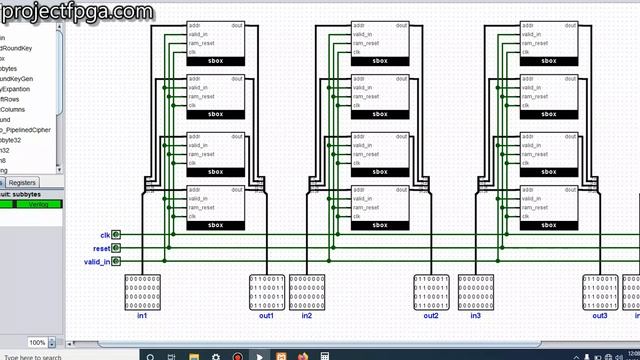Select the topmost sbox block above in2
Viewport: 640px width, 360px height.
(380, 43)
